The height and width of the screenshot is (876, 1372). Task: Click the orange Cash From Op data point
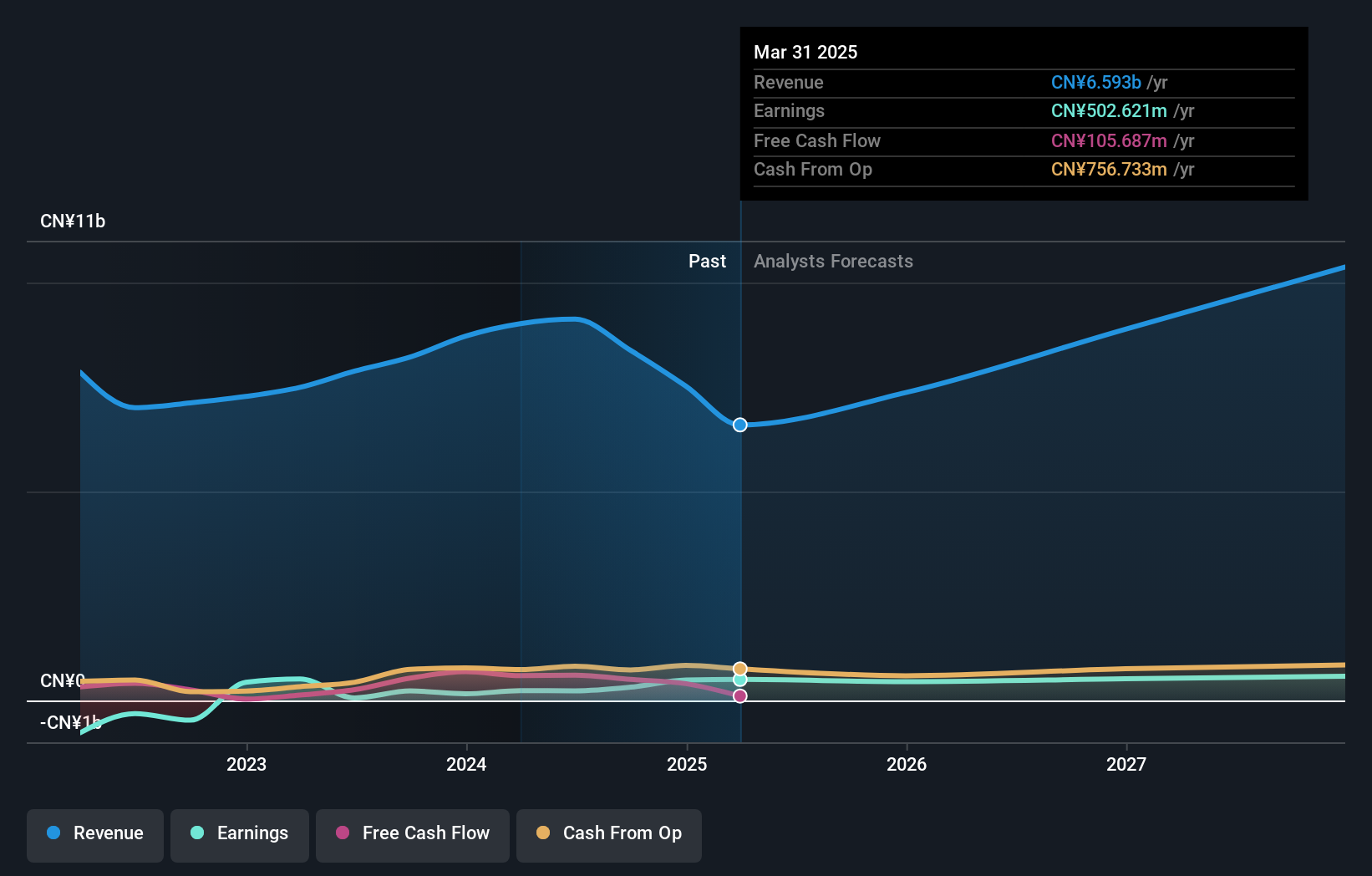pos(740,669)
